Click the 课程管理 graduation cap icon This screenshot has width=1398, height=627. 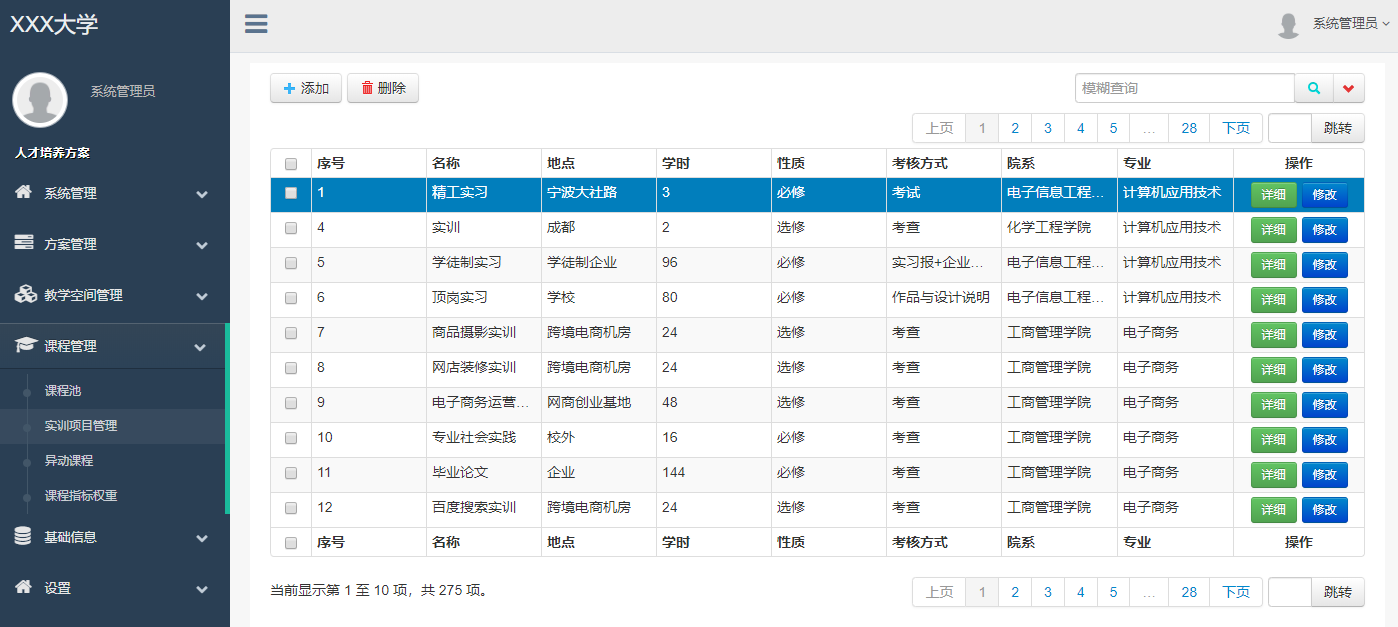pos(25,345)
